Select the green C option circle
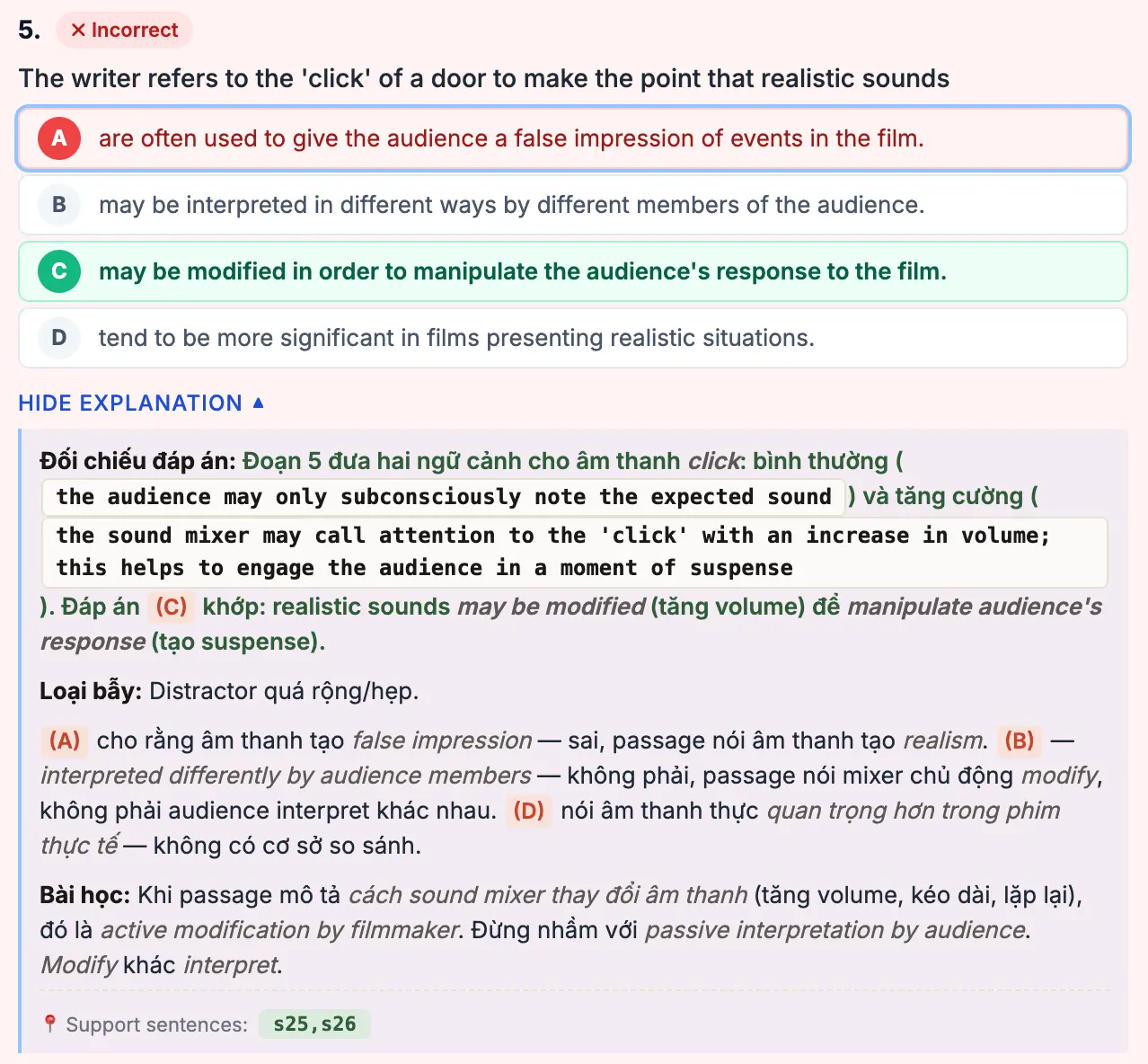The height and width of the screenshot is (1064, 1148). coord(59,271)
